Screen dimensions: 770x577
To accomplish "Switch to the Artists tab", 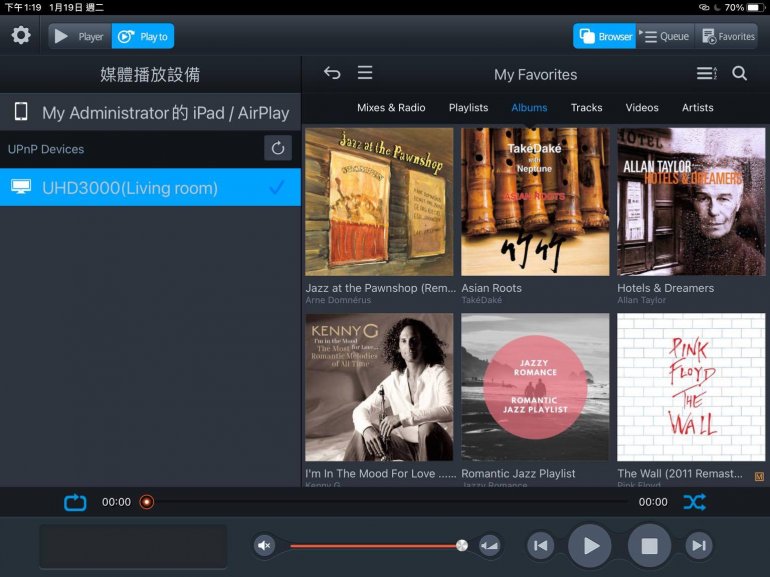I will coord(697,107).
